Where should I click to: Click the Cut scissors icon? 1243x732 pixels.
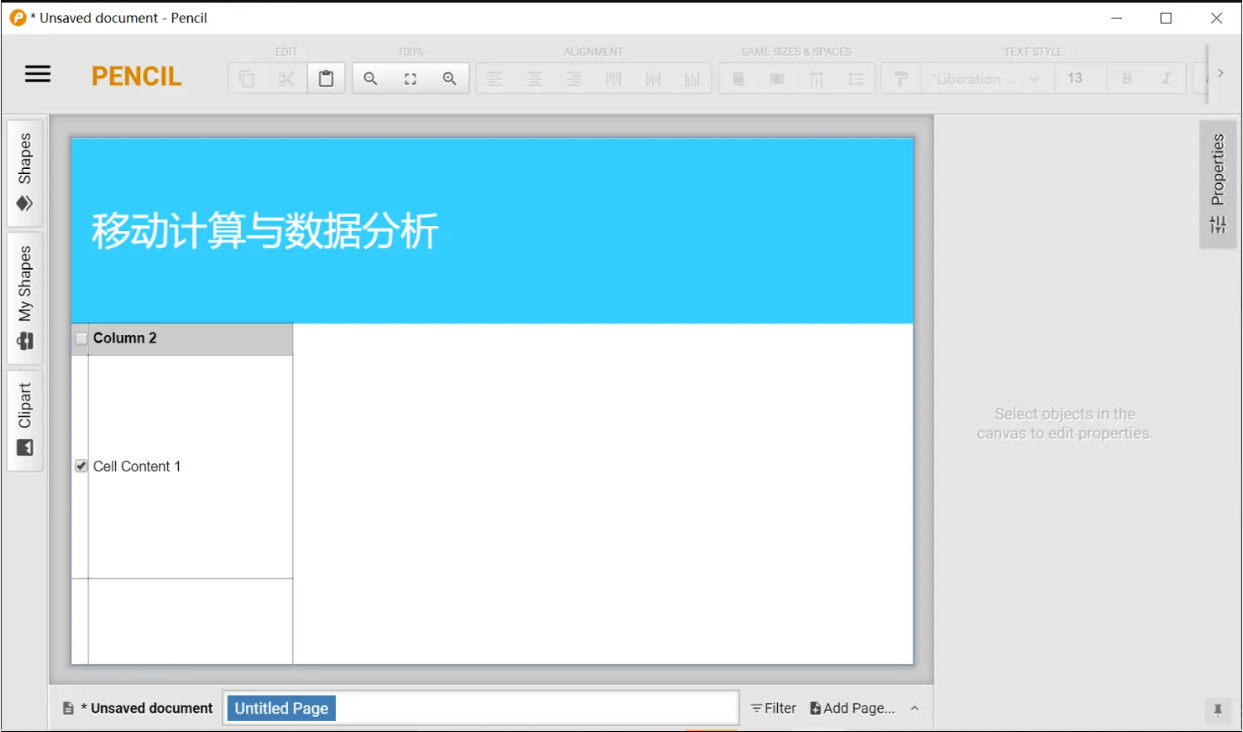pyautogui.click(x=286, y=79)
